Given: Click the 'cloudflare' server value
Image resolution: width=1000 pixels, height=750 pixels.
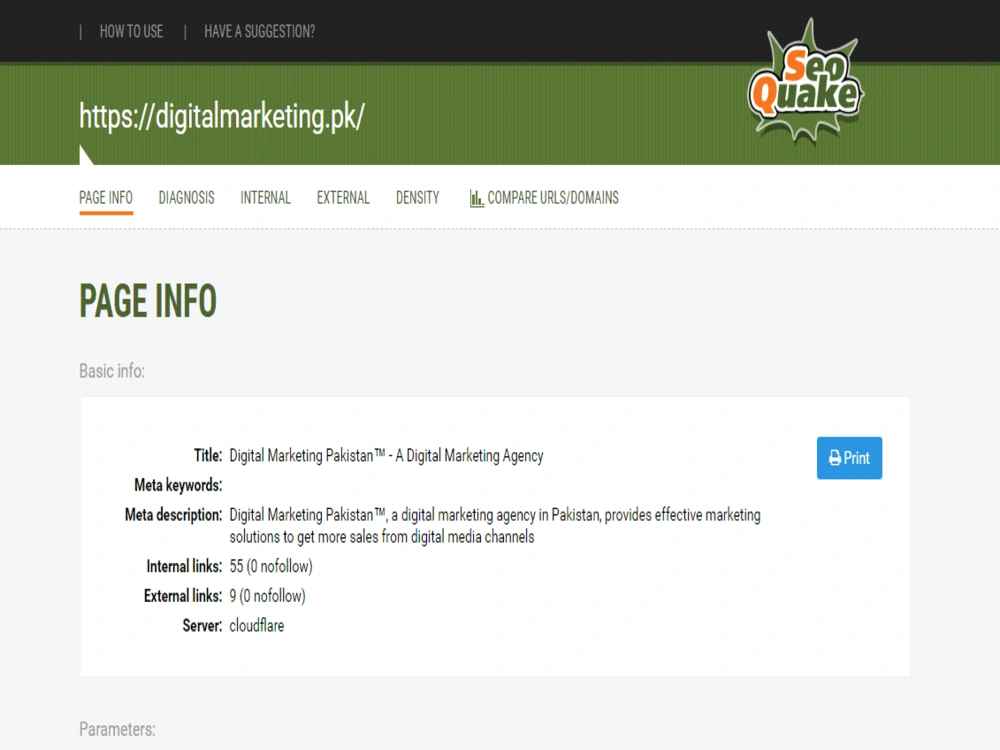Looking at the screenshot, I should click(257, 626).
